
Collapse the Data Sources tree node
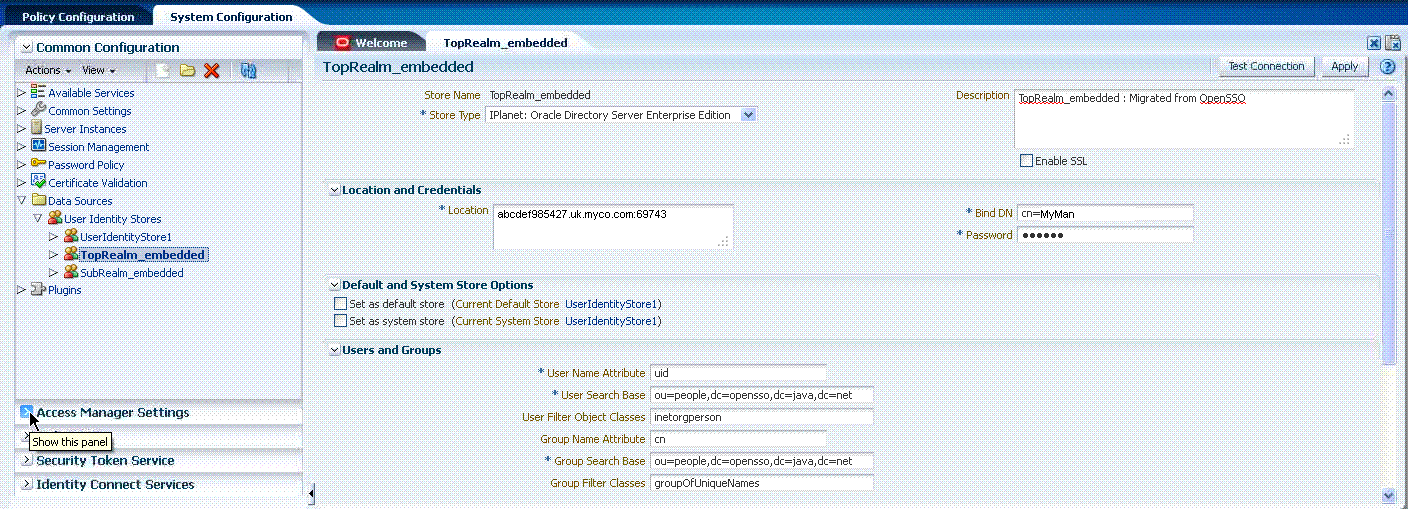22,200
